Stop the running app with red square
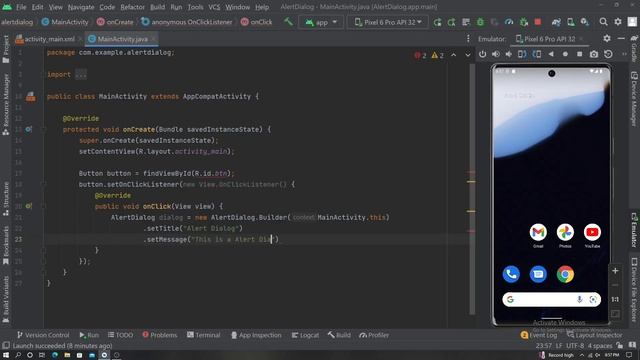 [538, 22]
